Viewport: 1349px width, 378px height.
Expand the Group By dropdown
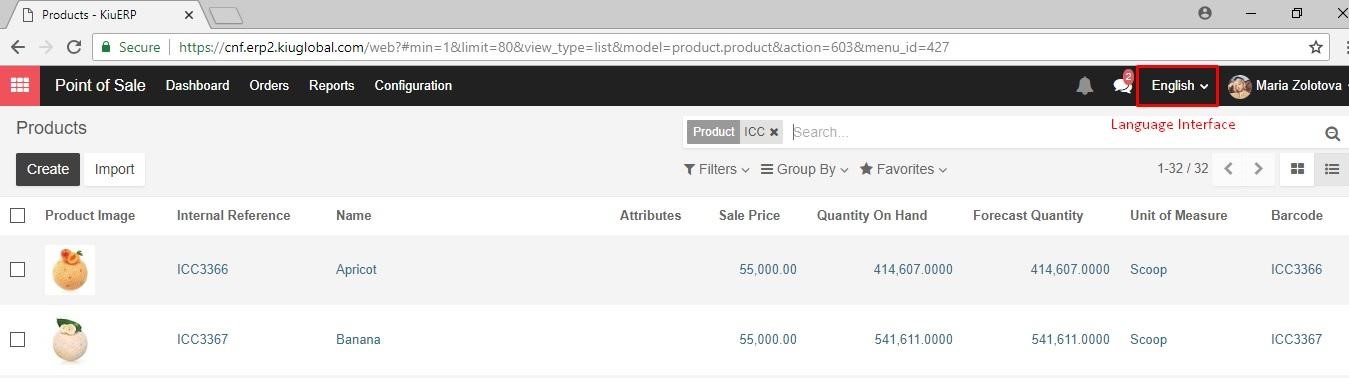(804, 169)
